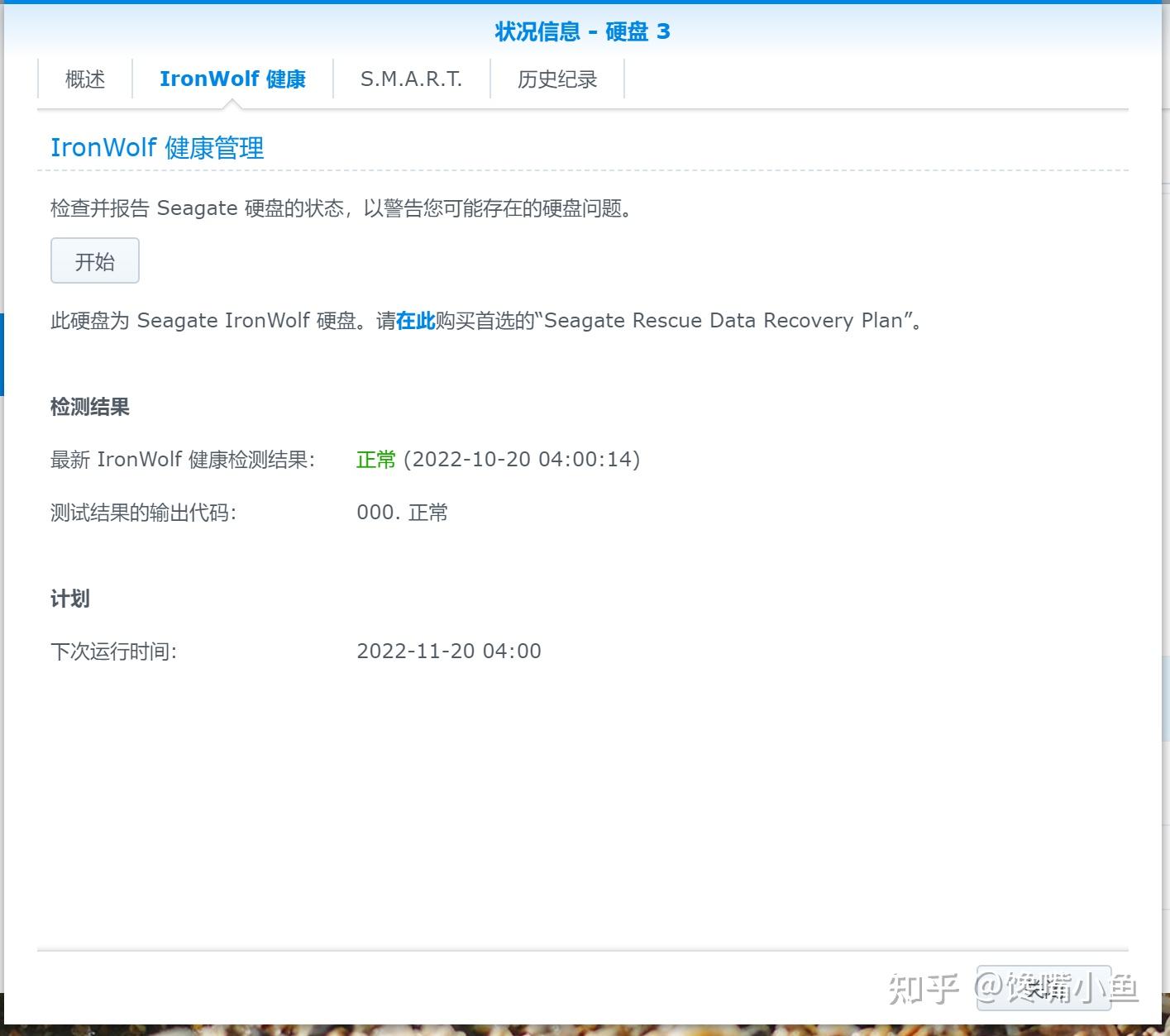
Task: Select the green 正常 health result text
Action: click(x=376, y=460)
